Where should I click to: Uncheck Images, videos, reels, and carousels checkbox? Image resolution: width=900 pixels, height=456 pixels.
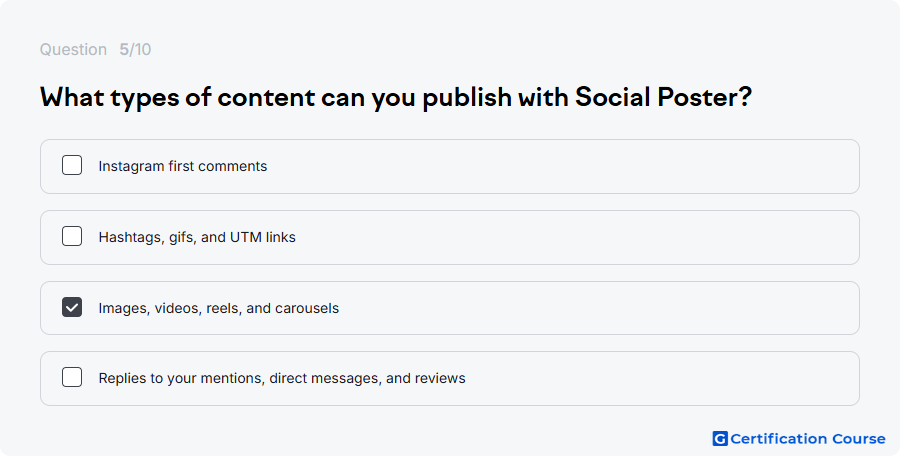pyautogui.click(x=72, y=307)
